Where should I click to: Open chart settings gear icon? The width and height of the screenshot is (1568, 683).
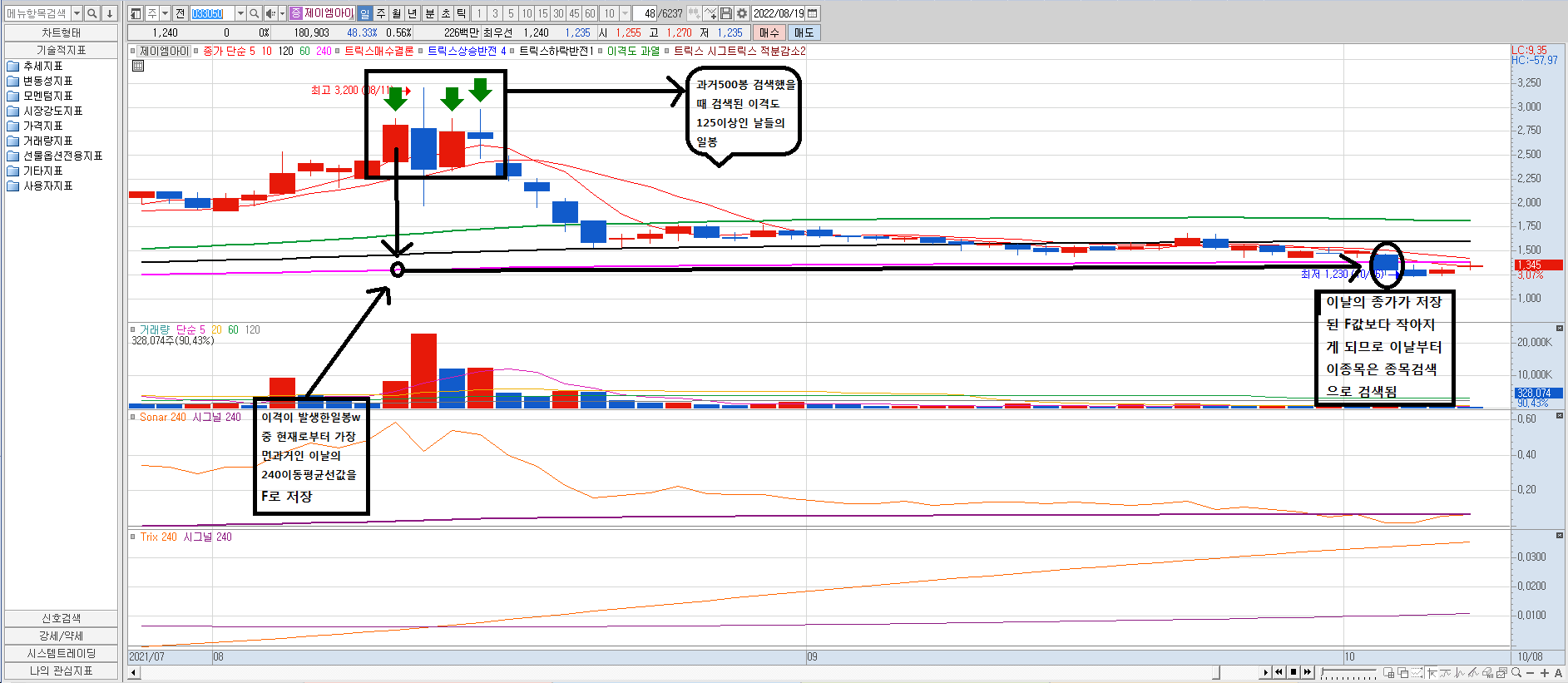pos(742,13)
